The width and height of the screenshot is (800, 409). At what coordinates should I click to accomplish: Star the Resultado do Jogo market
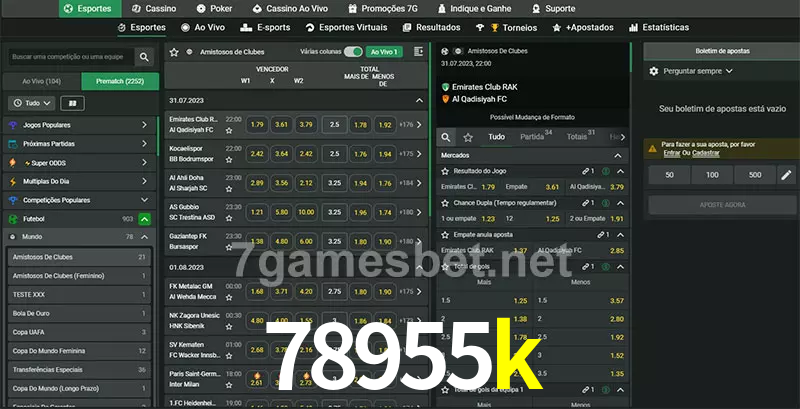tap(445, 171)
